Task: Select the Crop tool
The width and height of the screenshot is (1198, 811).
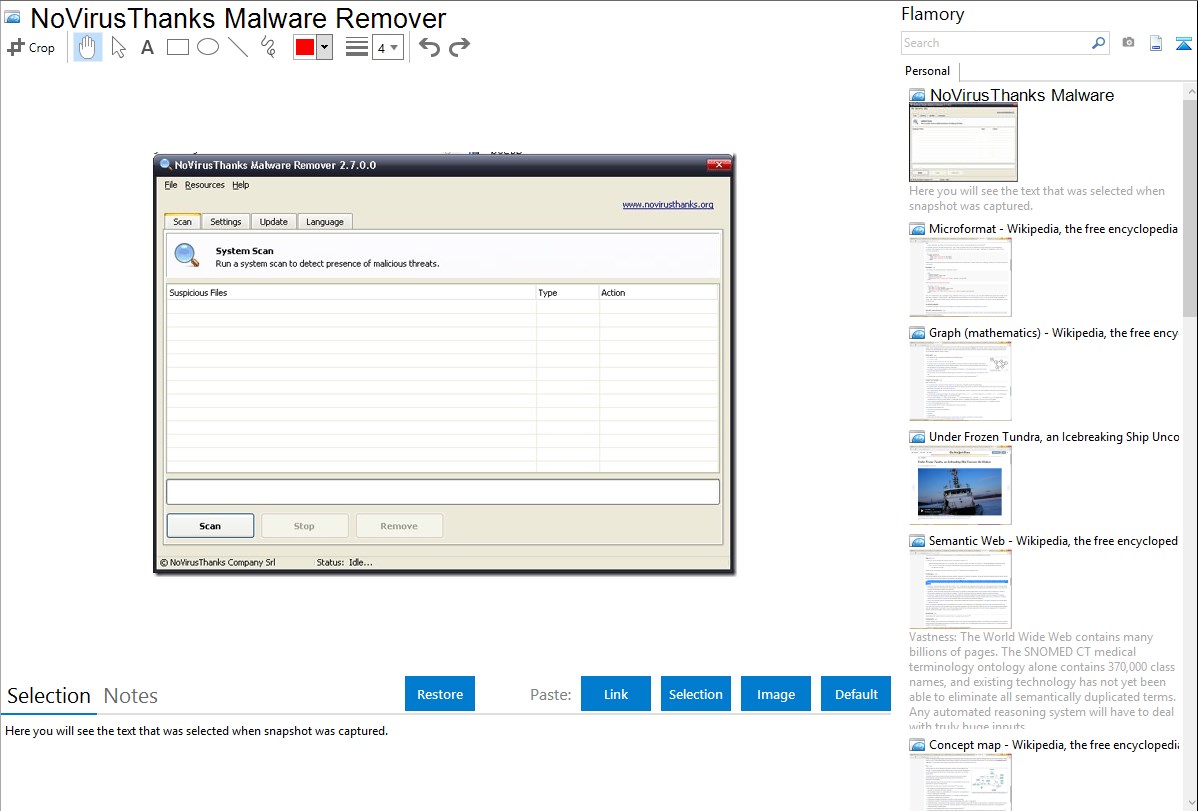Action: 31,47
